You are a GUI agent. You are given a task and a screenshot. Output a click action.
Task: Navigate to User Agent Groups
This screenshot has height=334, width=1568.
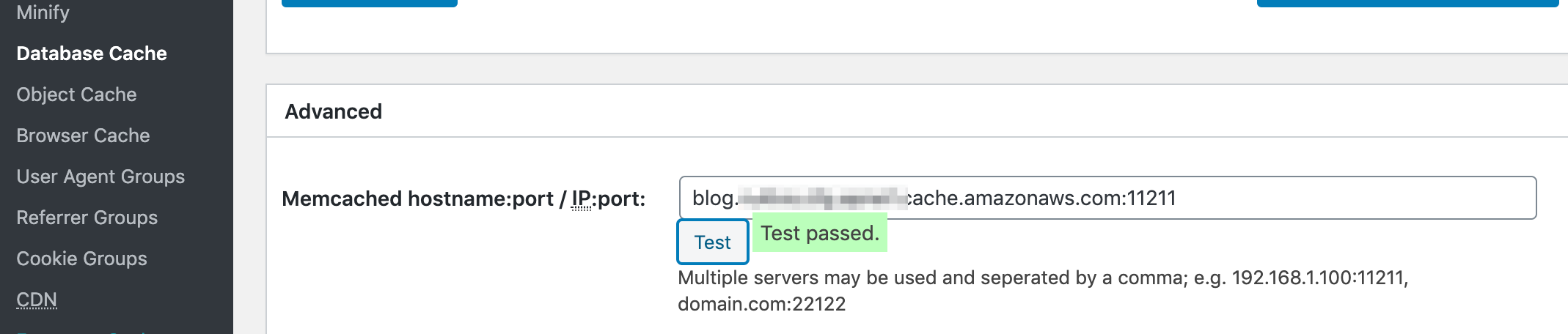tap(100, 177)
